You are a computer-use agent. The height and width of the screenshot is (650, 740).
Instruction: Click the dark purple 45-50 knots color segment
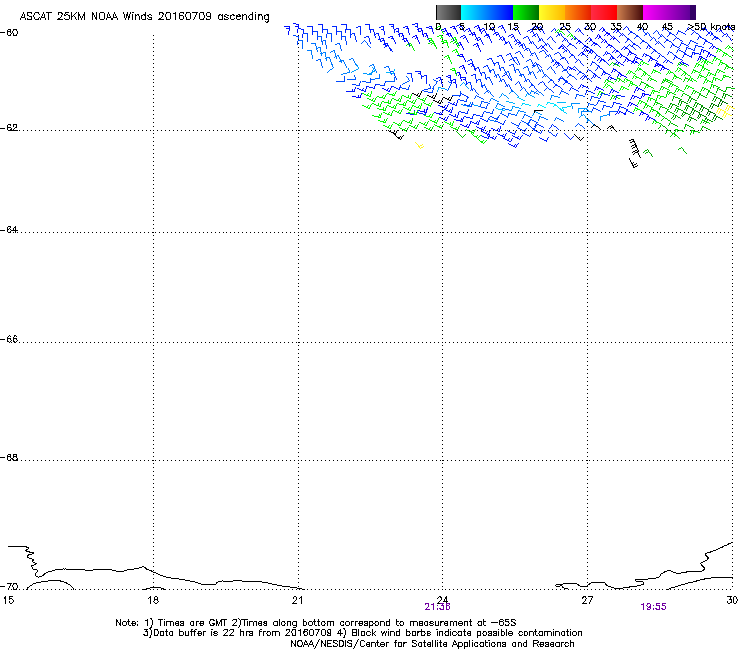[x=682, y=12]
